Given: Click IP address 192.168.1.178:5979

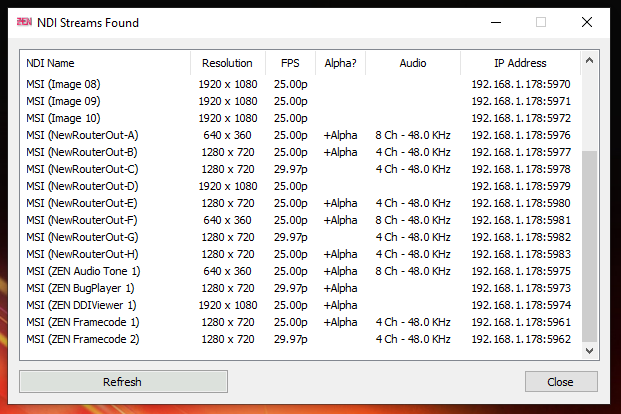Looking at the screenshot, I should (x=521, y=186).
